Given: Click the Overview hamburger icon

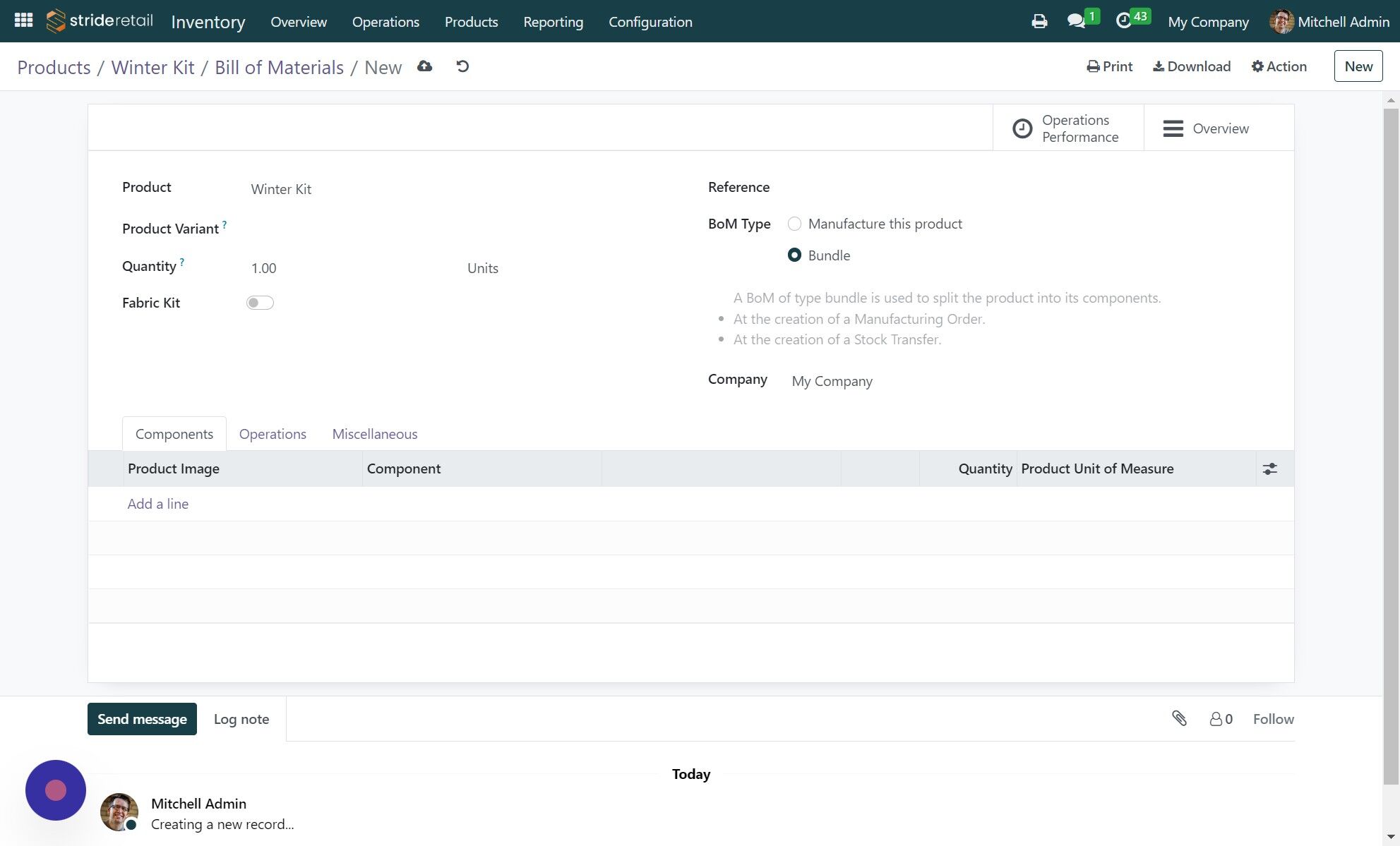Looking at the screenshot, I should click(x=1173, y=128).
